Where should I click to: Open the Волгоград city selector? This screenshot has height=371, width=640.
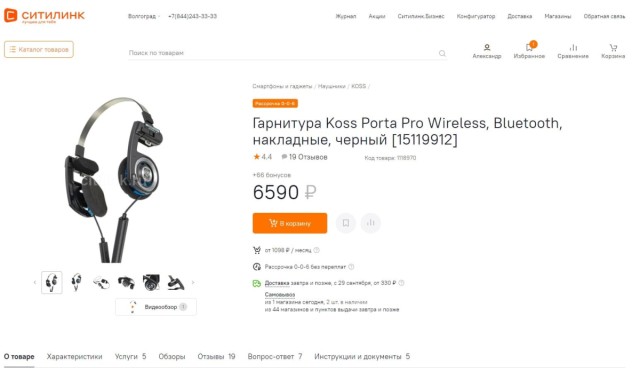(144, 16)
